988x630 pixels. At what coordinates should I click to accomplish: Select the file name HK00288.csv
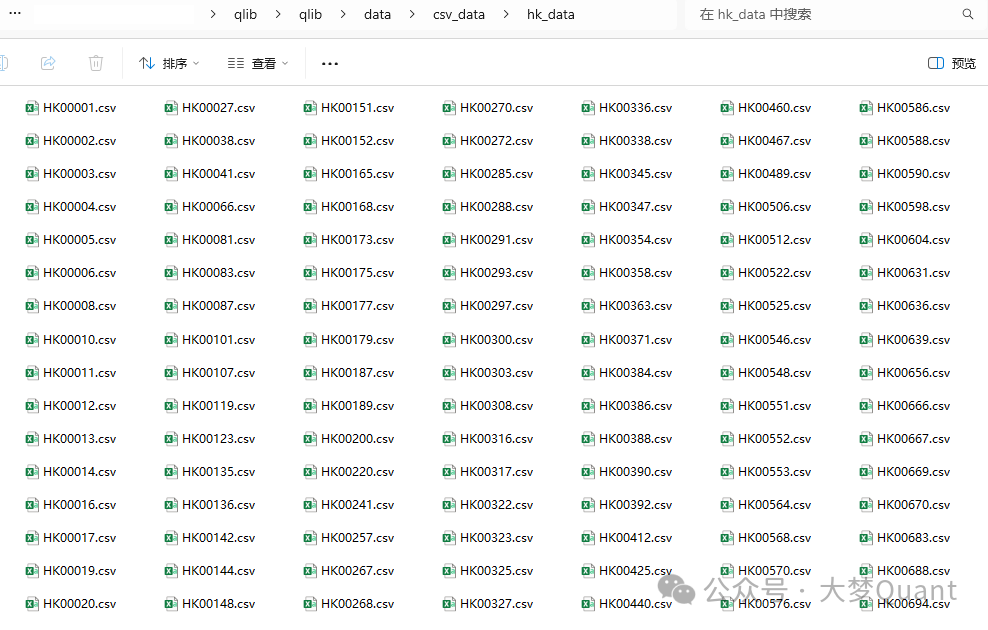click(x=497, y=207)
